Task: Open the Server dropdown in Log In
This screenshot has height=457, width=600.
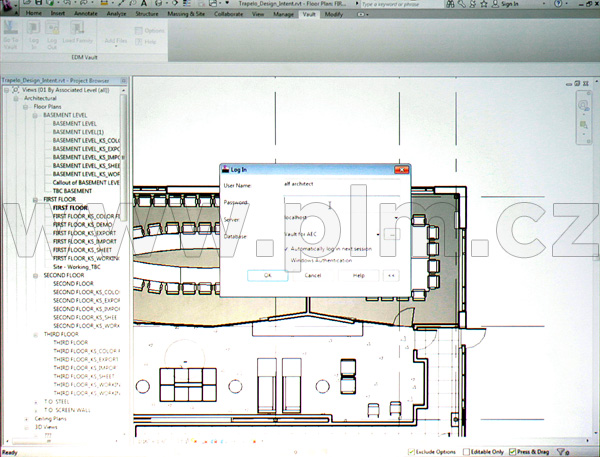Action: (x=396, y=219)
